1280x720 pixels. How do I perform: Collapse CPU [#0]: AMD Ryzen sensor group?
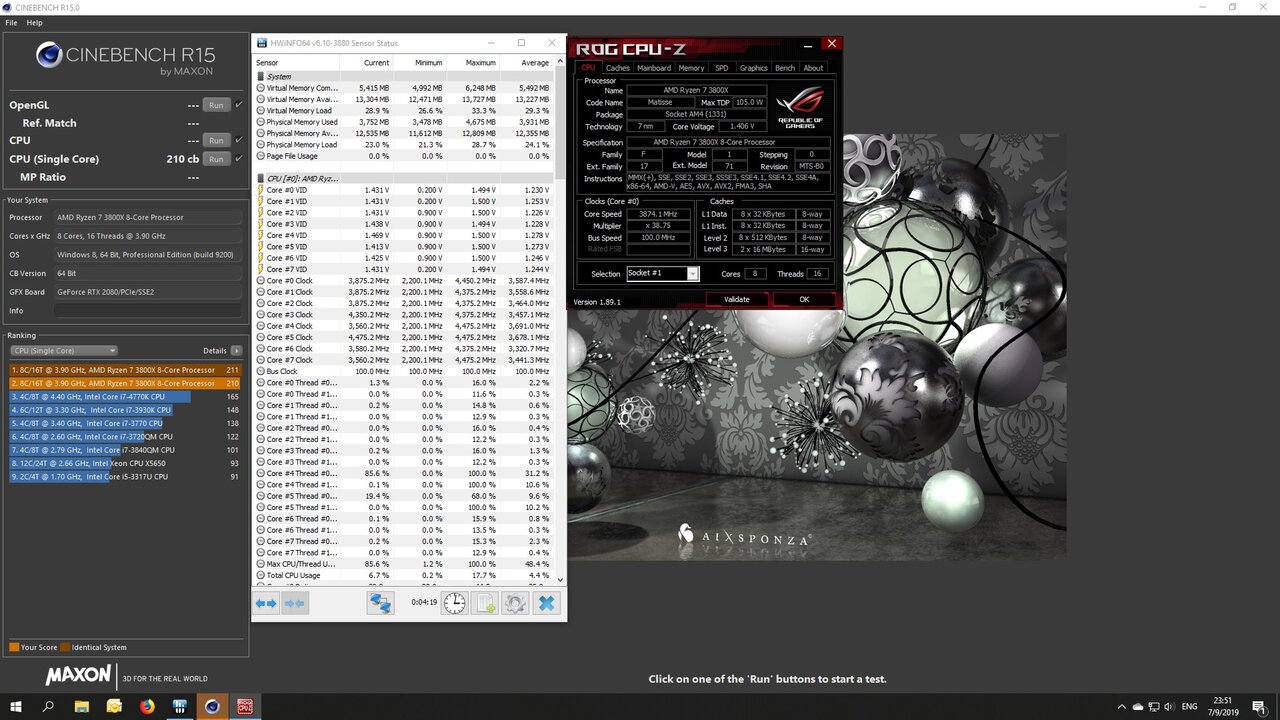click(x=261, y=178)
